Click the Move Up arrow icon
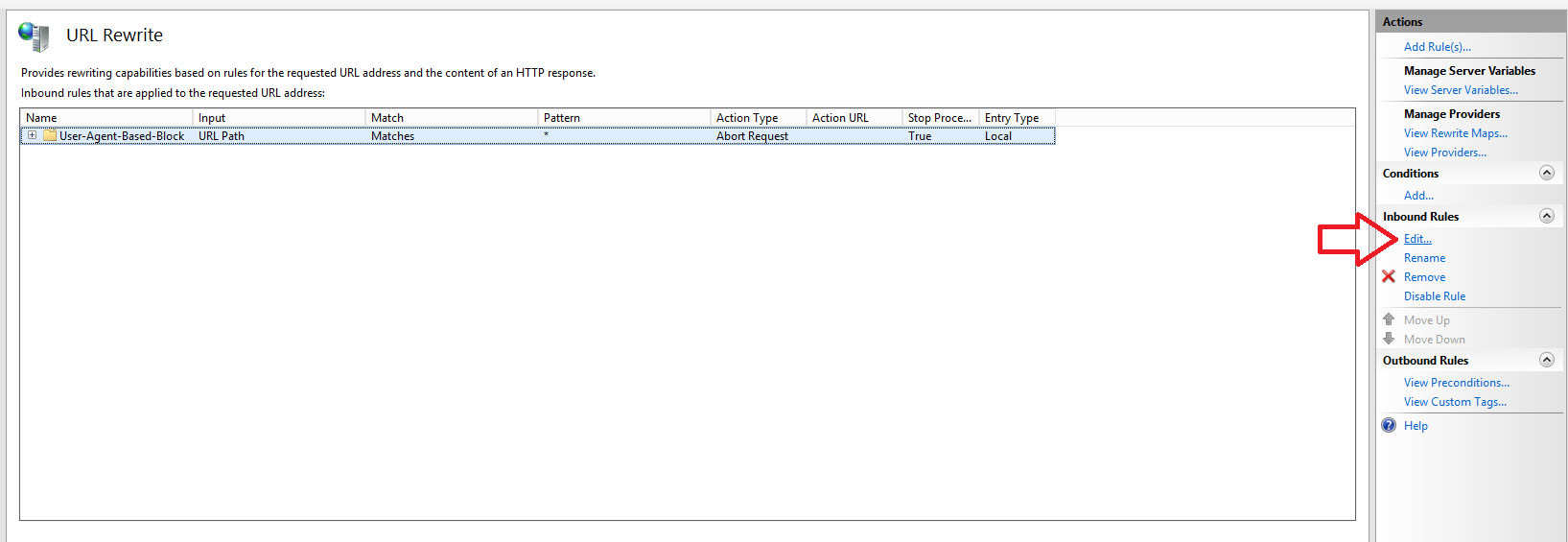The width and height of the screenshot is (1568, 542). click(1389, 318)
